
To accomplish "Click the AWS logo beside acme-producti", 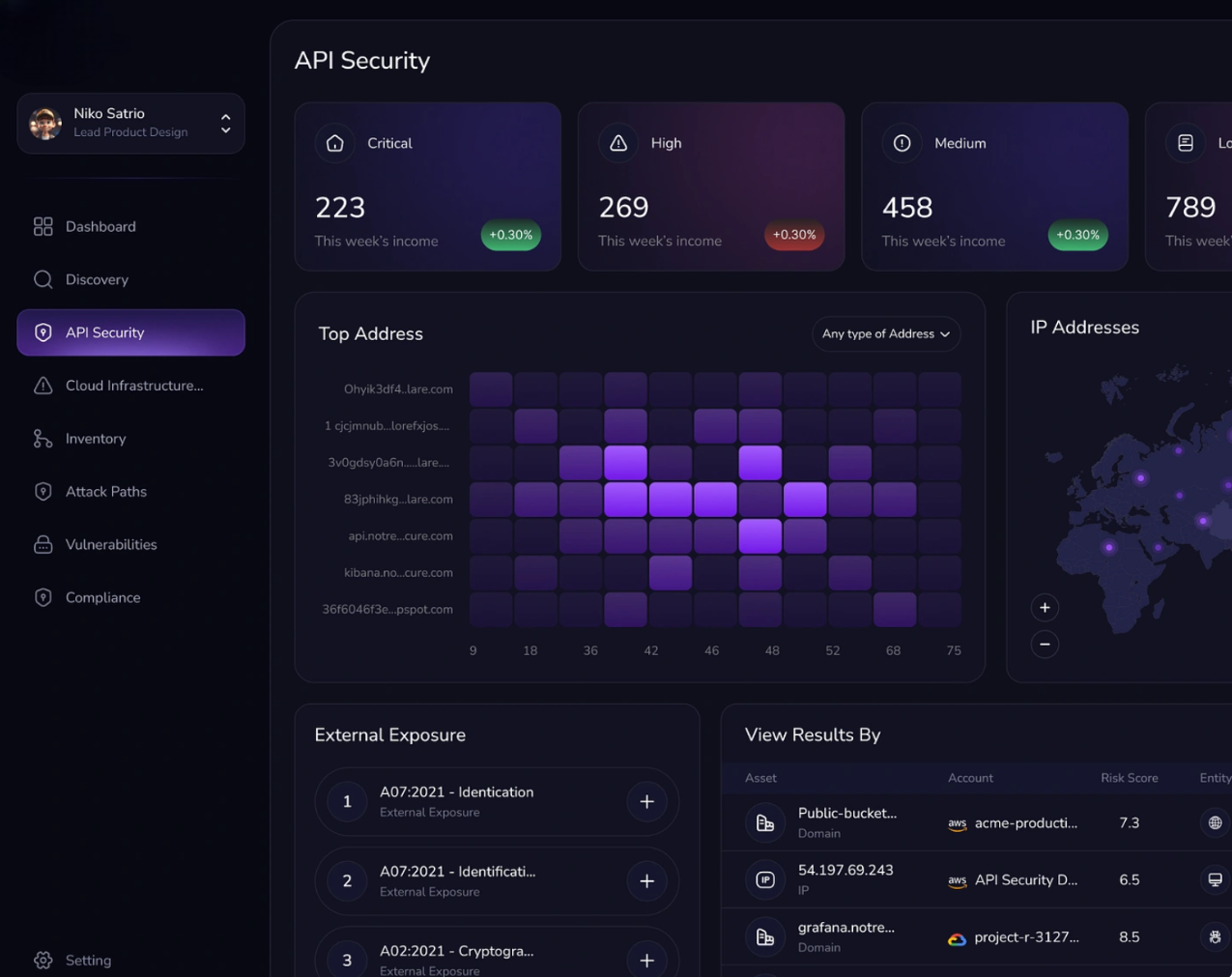I will click(x=957, y=824).
